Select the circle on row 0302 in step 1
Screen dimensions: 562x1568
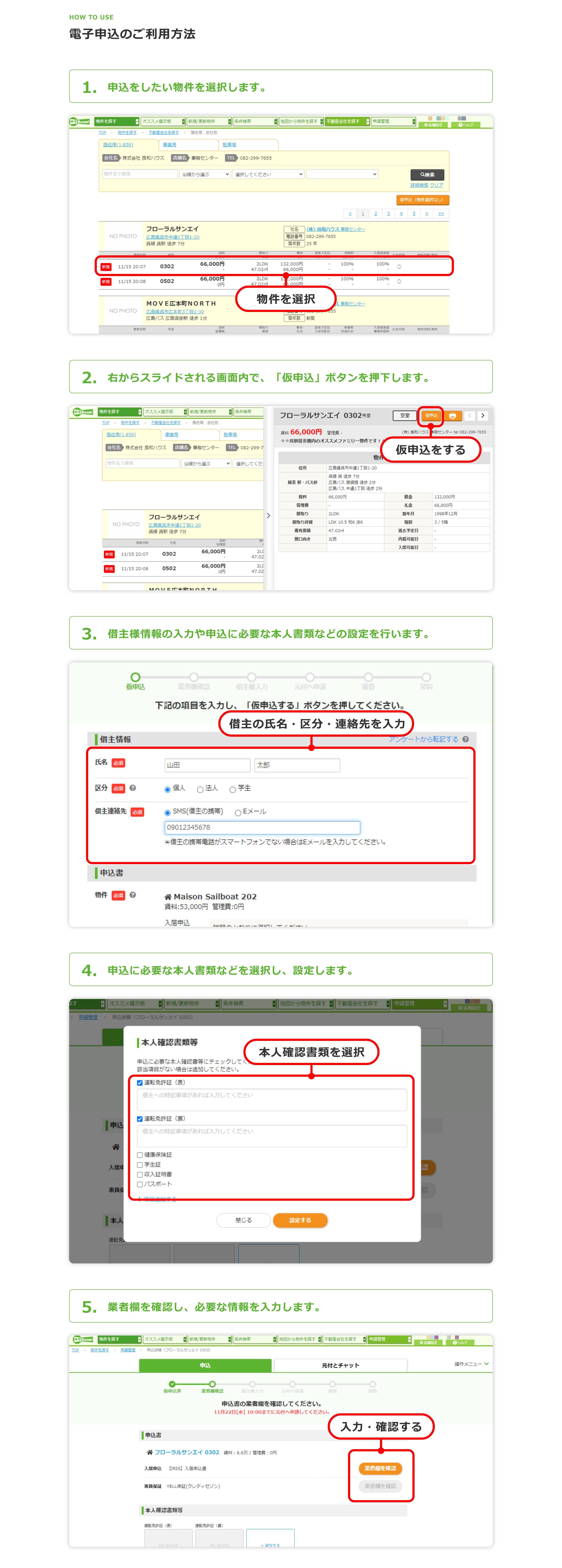pos(399,267)
